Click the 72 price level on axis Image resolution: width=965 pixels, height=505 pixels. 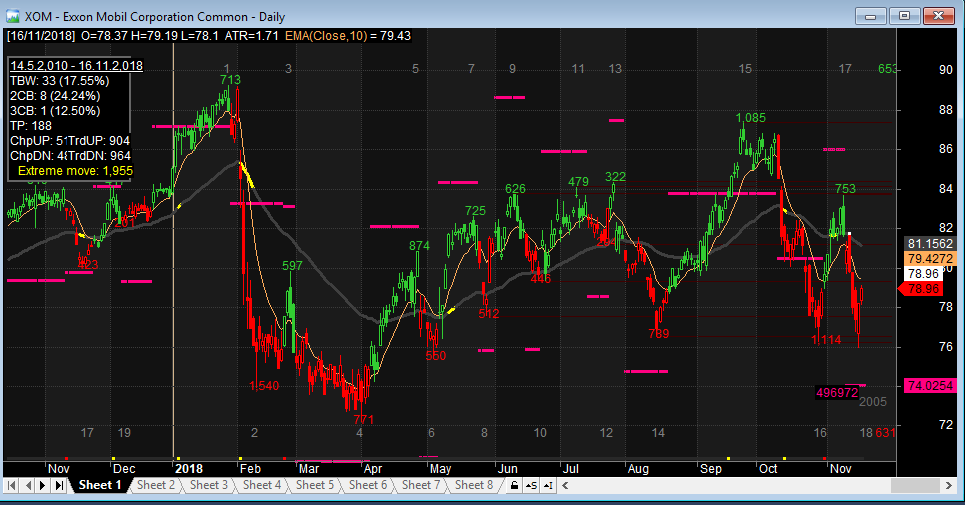pyautogui.click(x=946, y=425)
